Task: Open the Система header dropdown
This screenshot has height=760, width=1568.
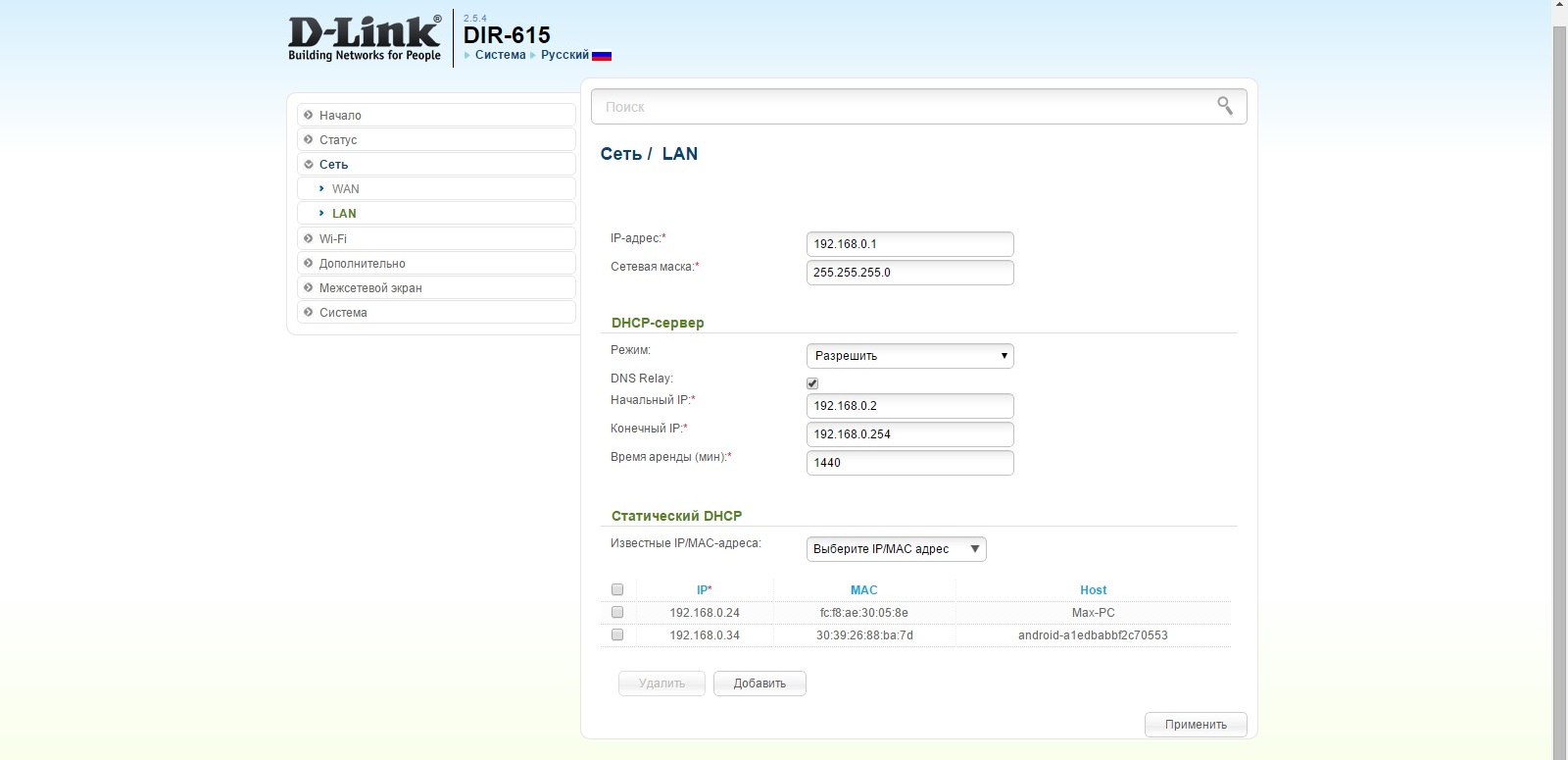Action: (500, 55)
